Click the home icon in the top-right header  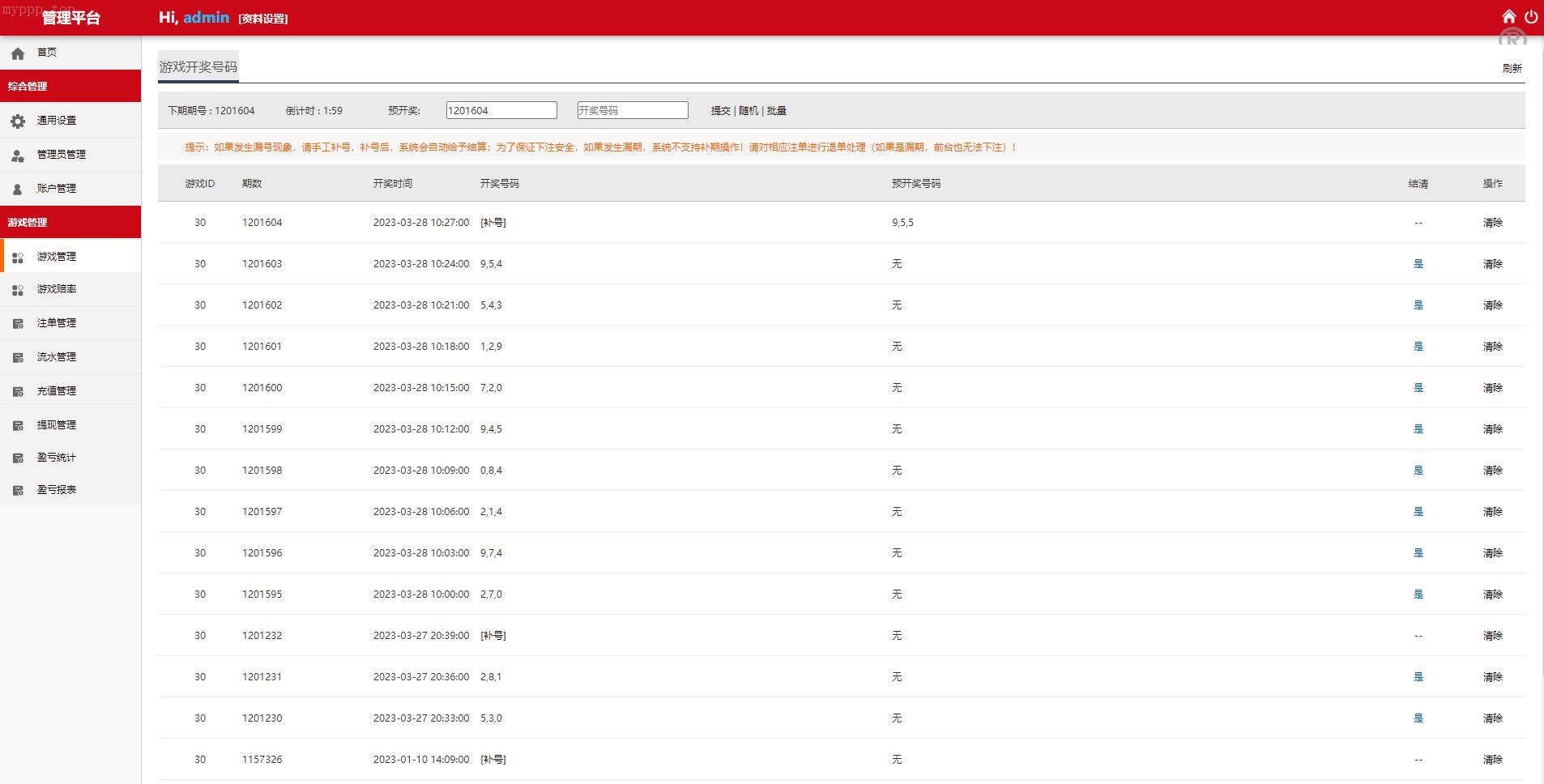[1508, 17]
